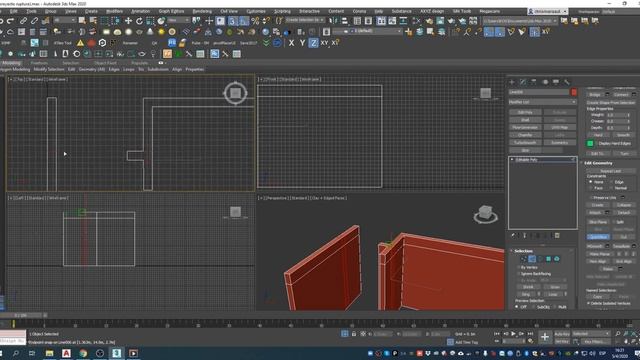This screenshot has width=640, height=360.
Task: Click Create Shape From Selection button
Action: pos(611,102)
